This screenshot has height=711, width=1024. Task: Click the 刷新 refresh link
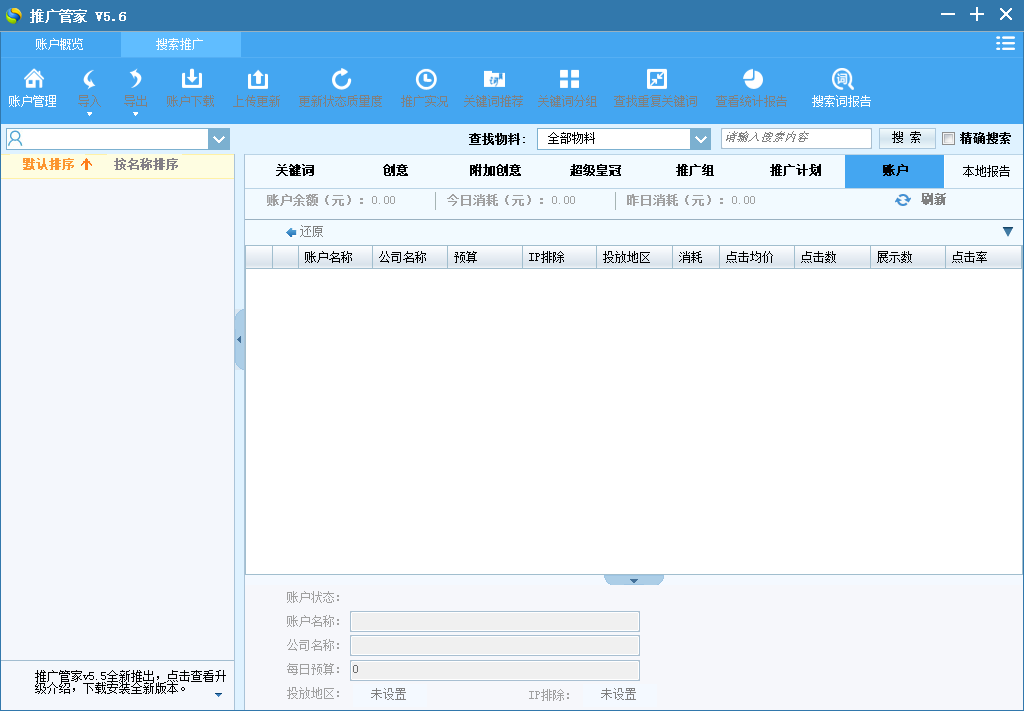[921, 200]
